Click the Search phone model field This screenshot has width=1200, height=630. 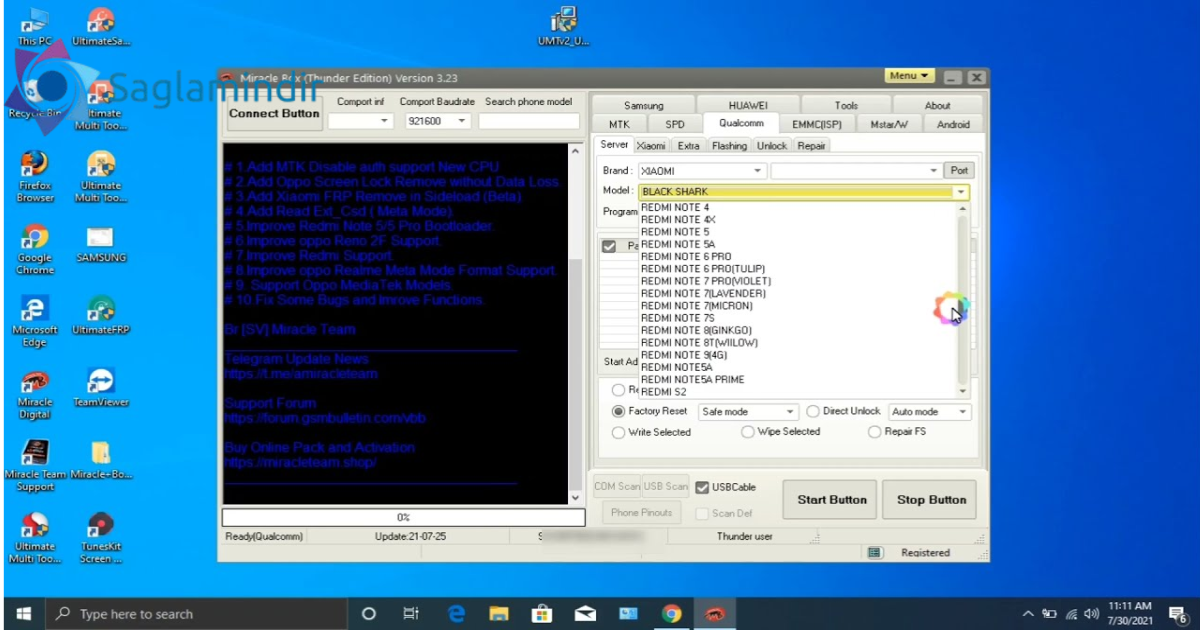click(530, 121)
